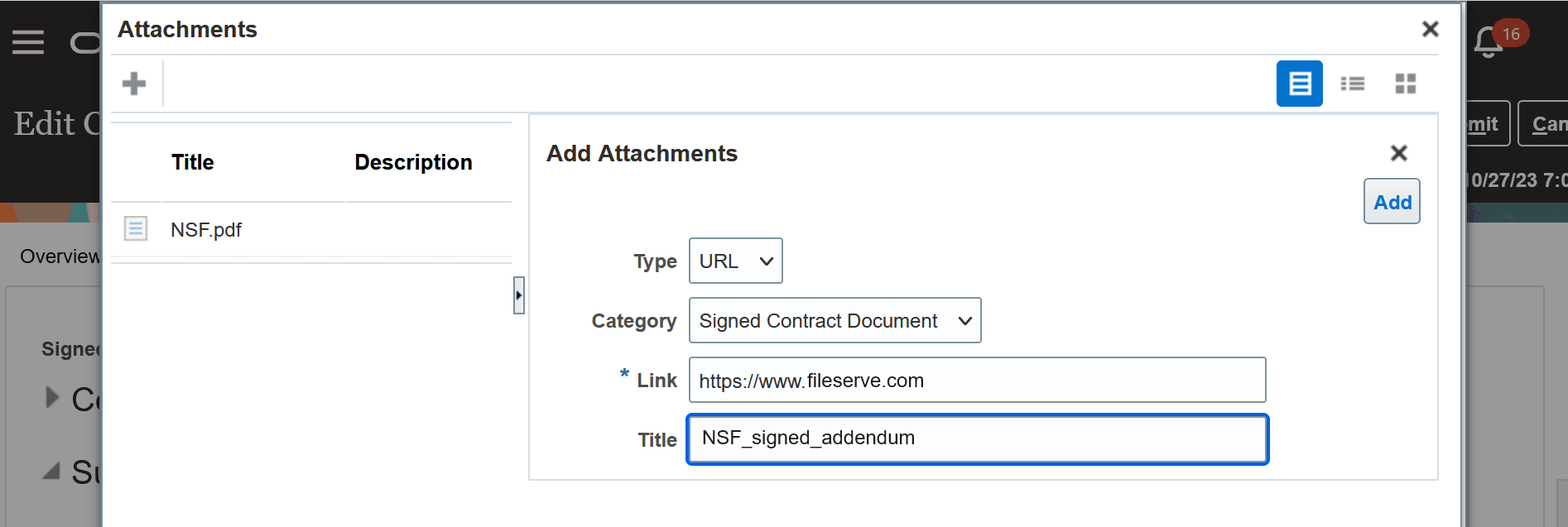Click the Description column header
The width and height of the screenshot is (1568, 527).
[414, 162]
